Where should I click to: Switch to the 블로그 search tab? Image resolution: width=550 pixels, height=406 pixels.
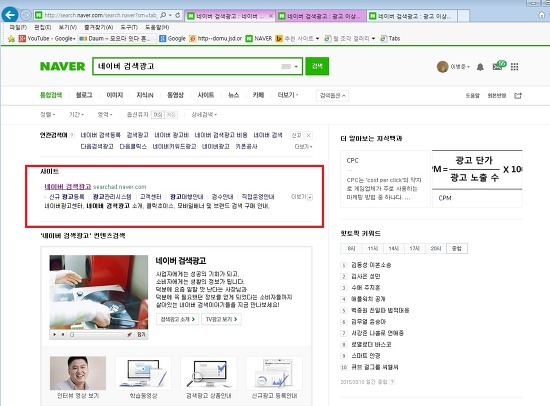(84, 95)
